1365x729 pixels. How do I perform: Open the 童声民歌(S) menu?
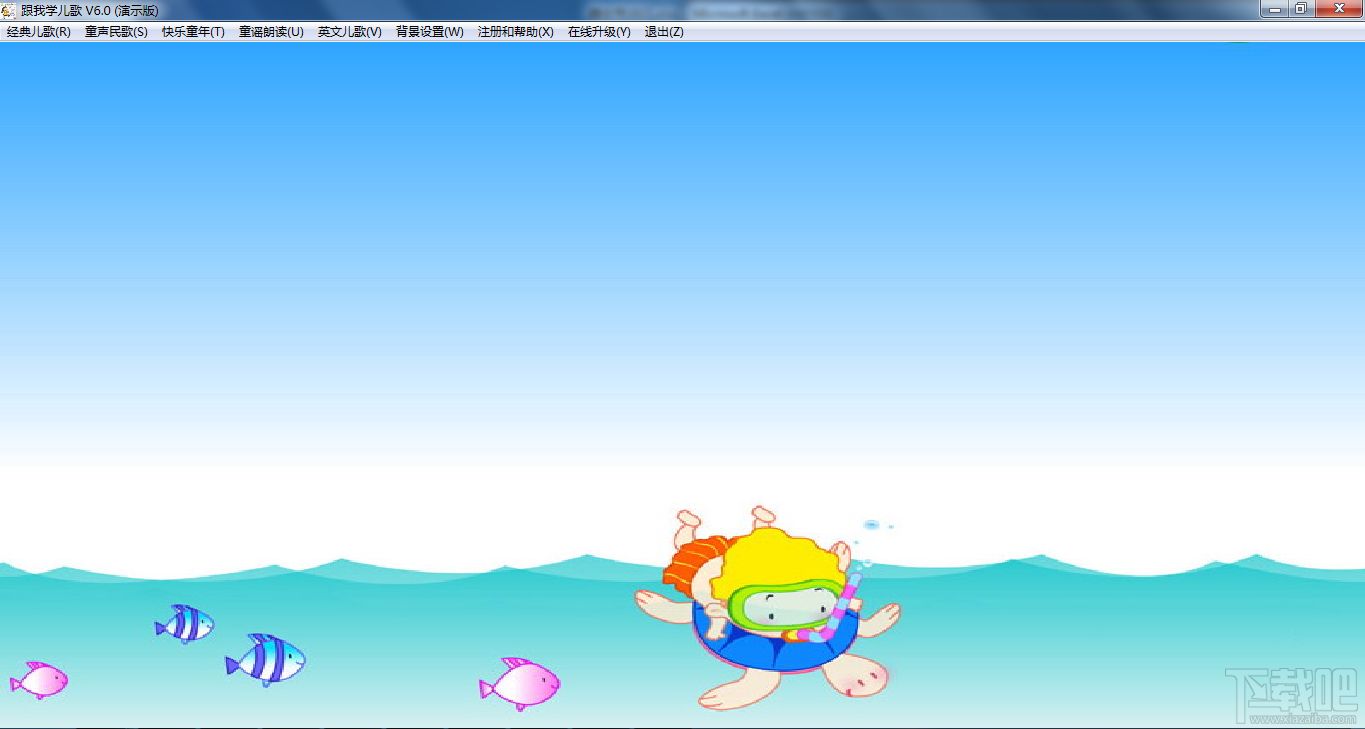pos(116,32)
